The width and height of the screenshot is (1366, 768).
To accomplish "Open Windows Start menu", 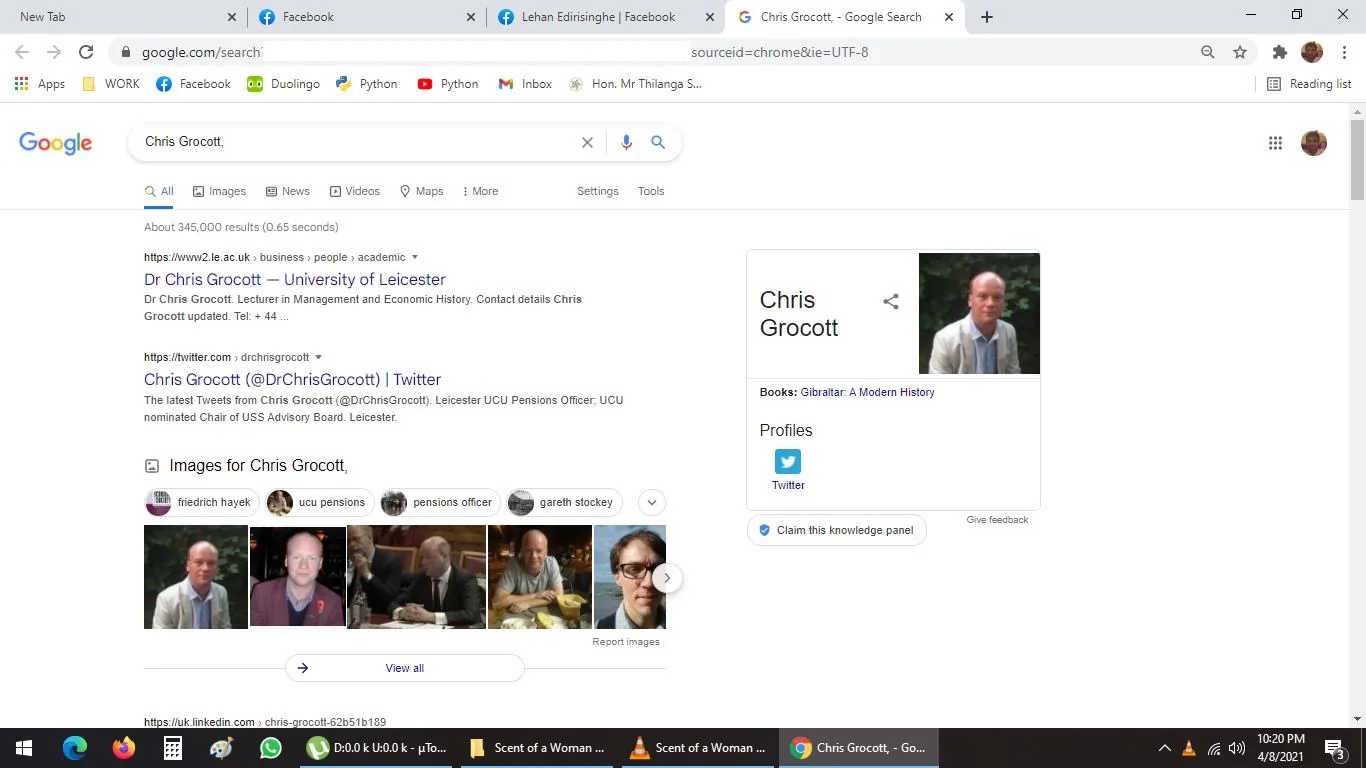I will pyautogui.click(x=24, y=748).
